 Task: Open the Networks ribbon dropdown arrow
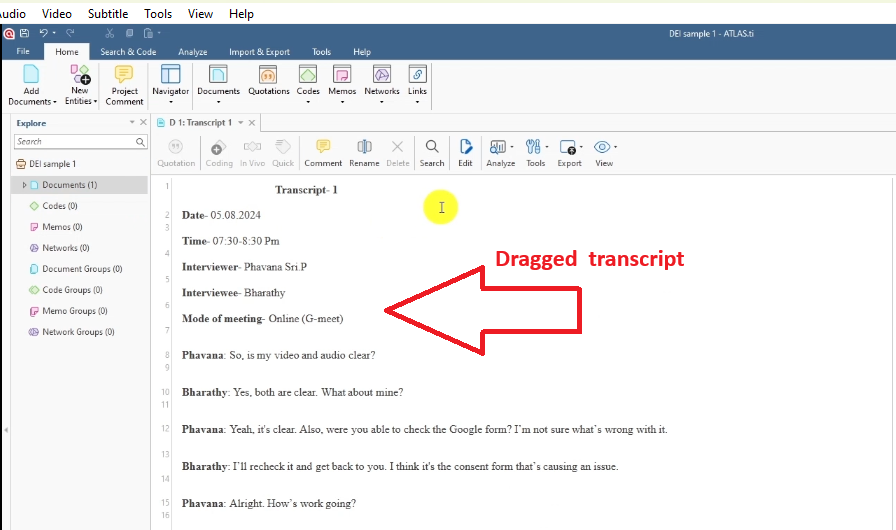(382, 102)
